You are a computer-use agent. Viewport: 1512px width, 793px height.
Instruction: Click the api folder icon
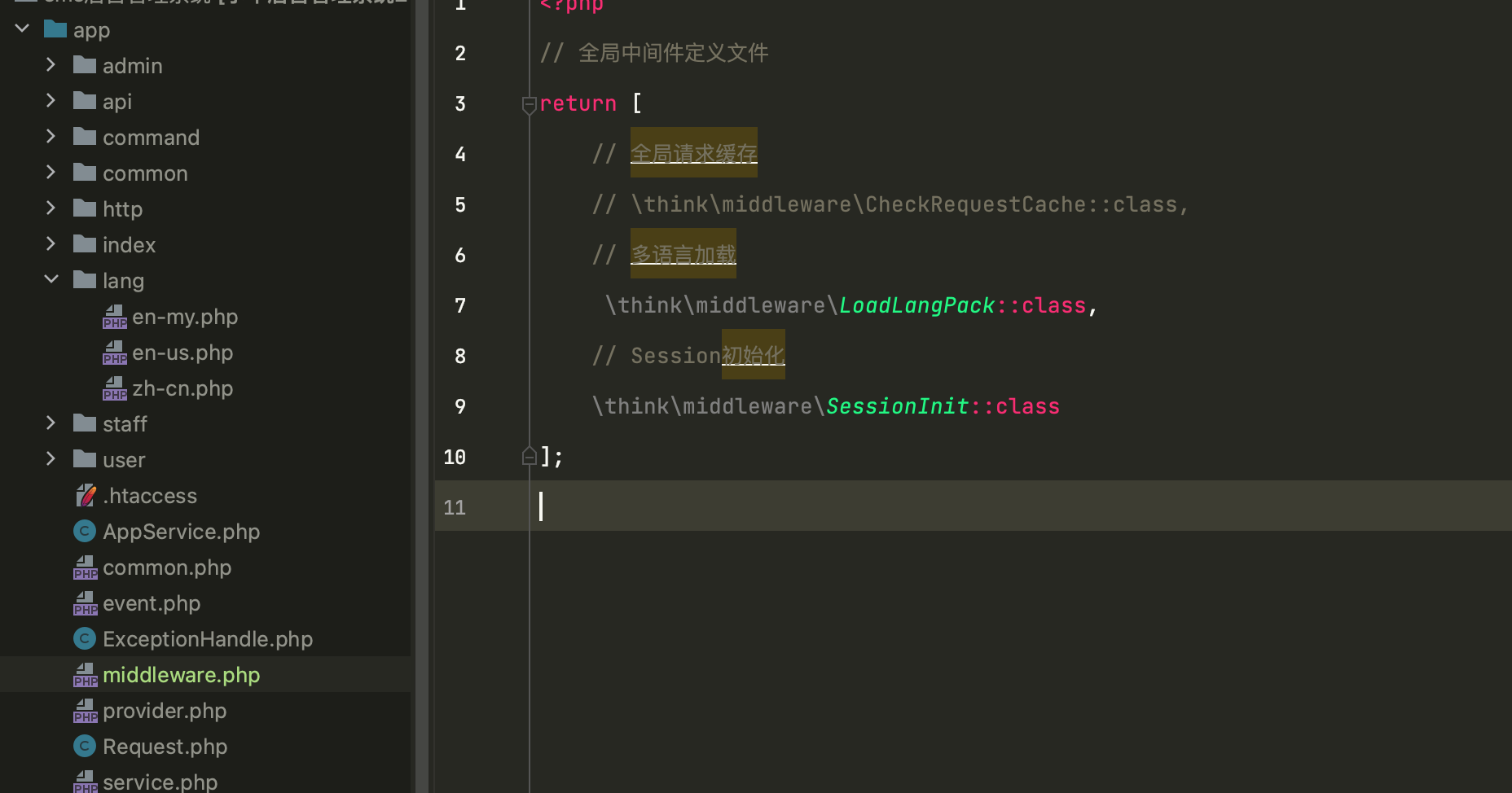[85, 101]
